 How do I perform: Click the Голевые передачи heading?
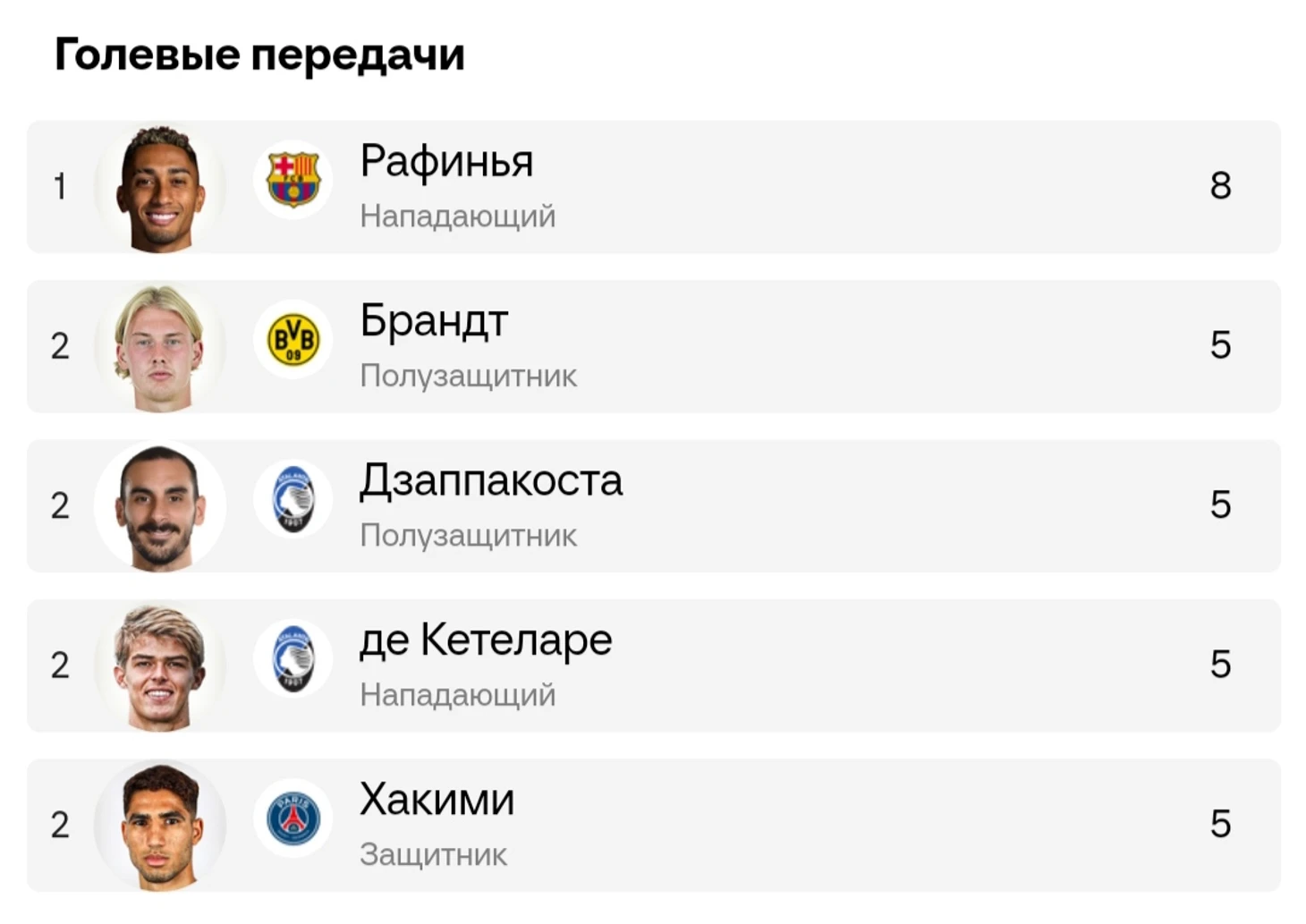pyautogui.click(x=259, y=55)
